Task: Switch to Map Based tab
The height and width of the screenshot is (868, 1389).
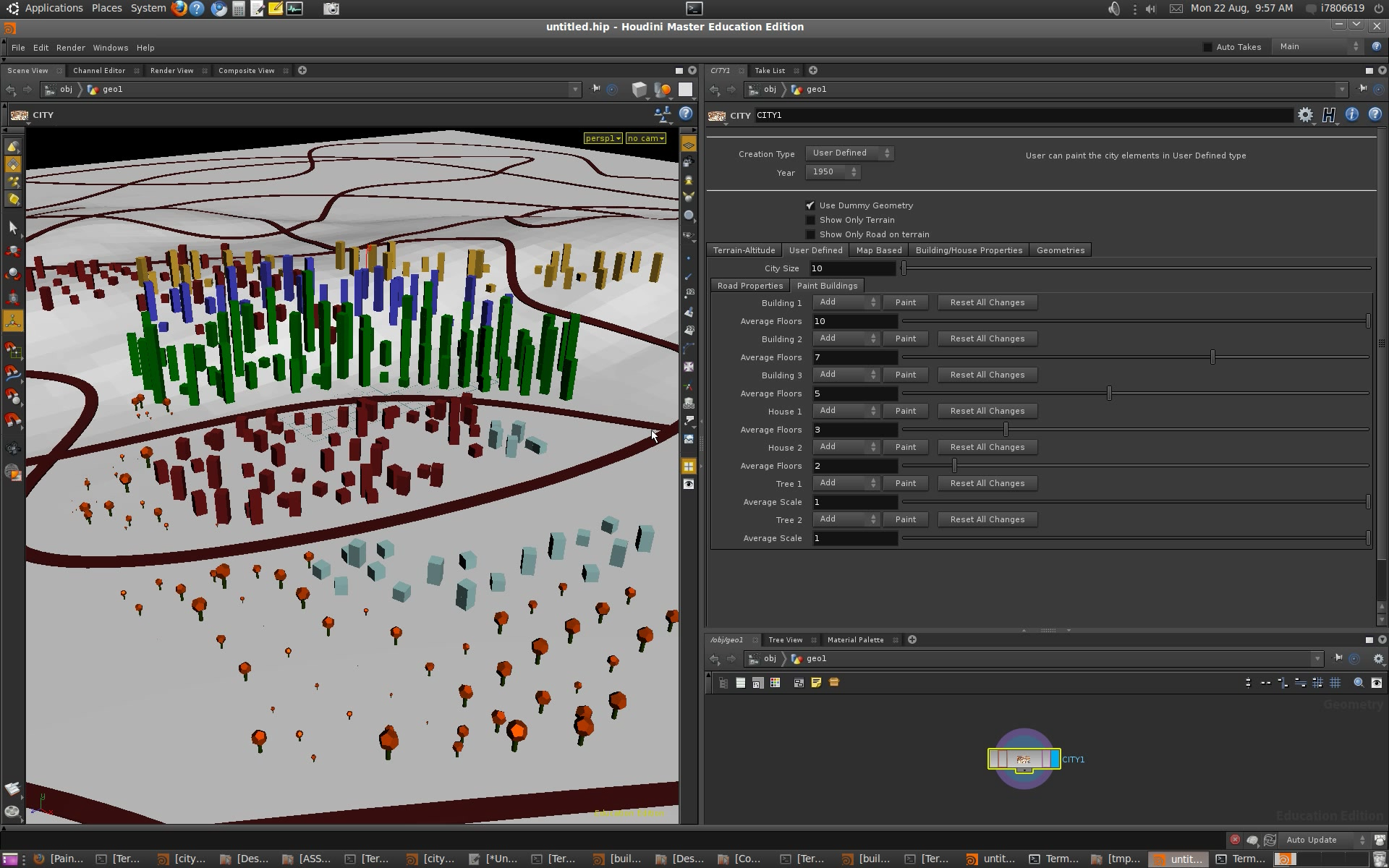Action: point(879,250)
